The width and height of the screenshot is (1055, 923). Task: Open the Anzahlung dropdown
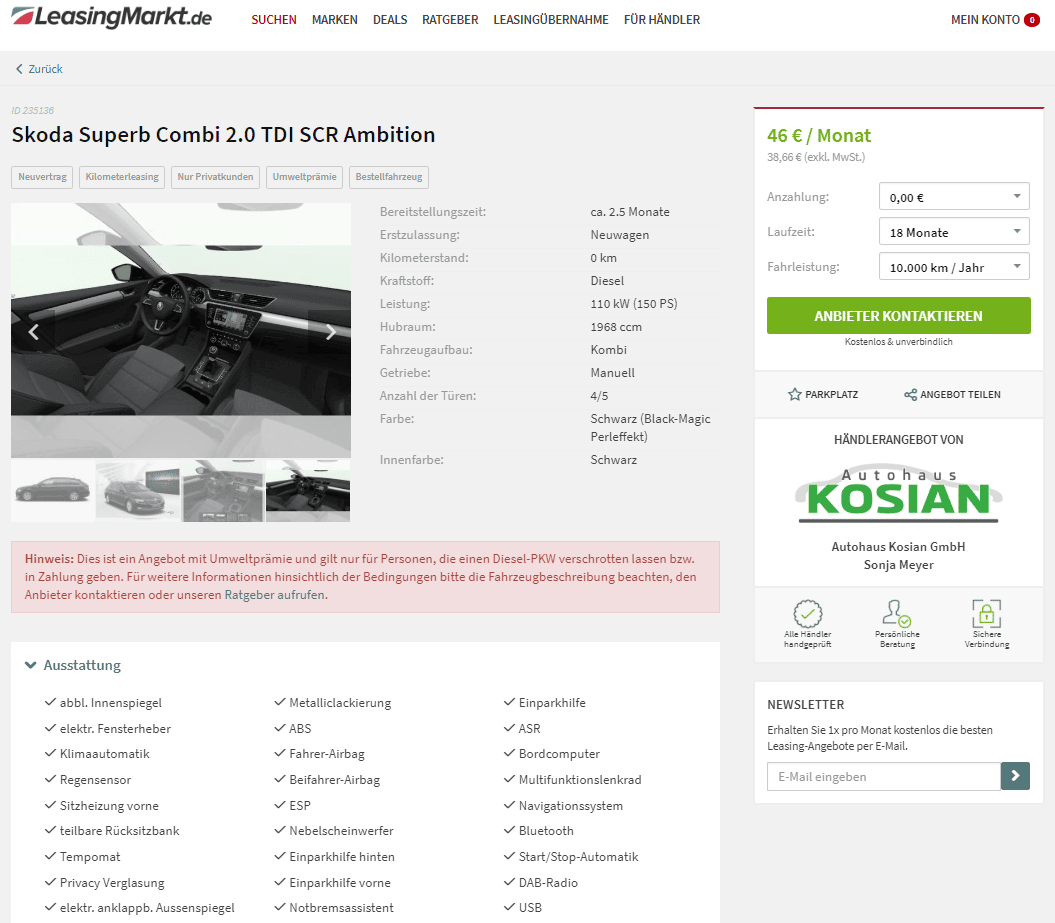click(x=954, y=196)
